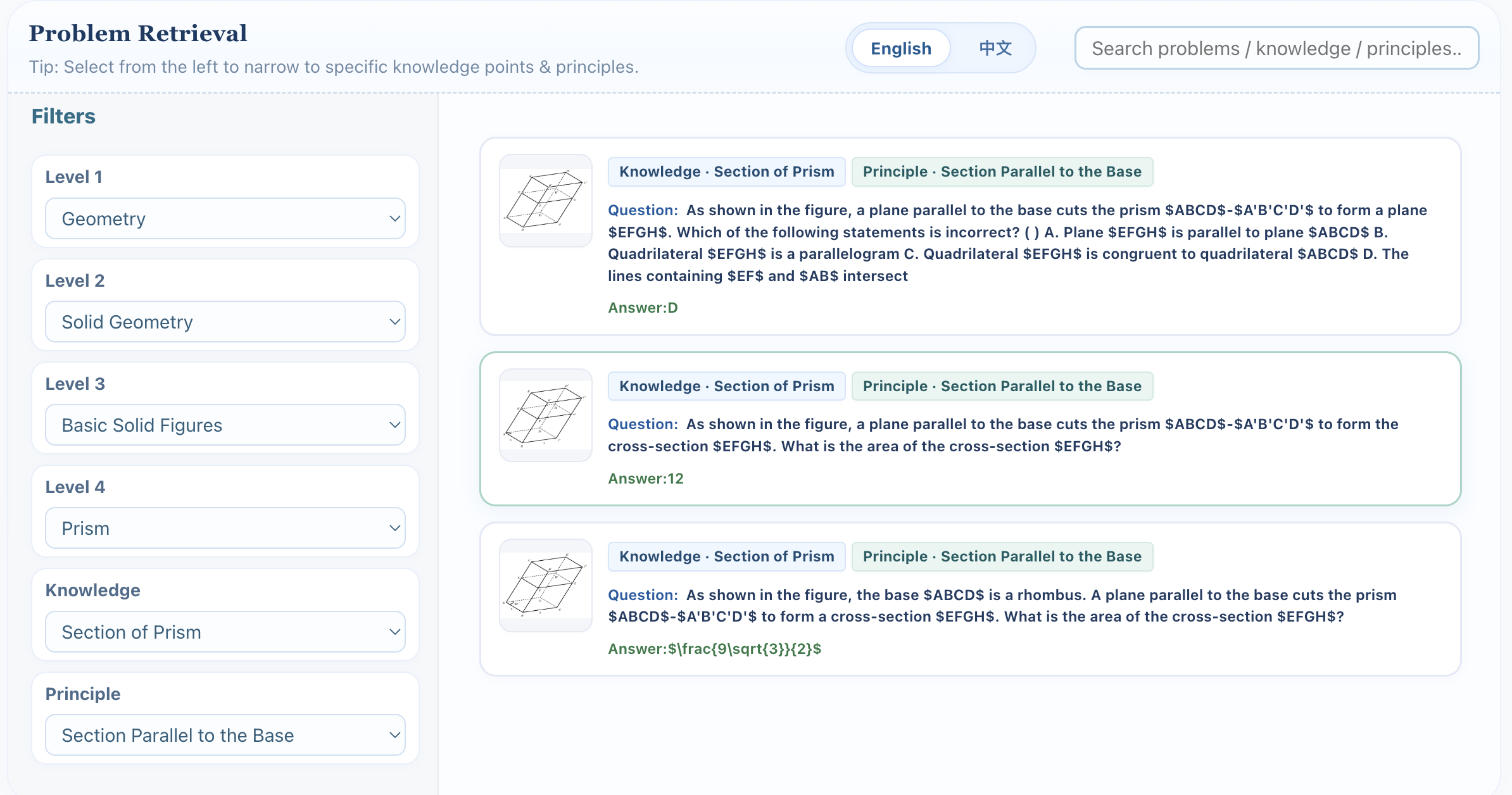Expand the Knowledge Section of Prism dropdown
Image resolution: width=1512 pixels, height=795 pixels.
tap(225, 632)
